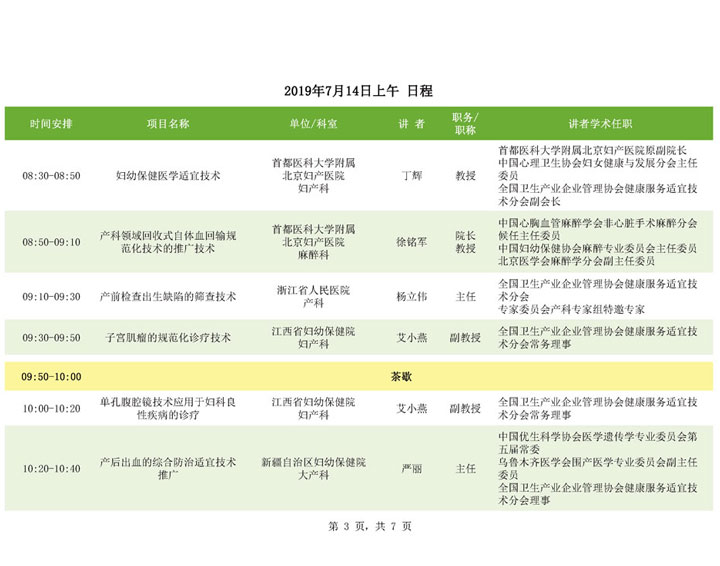Click '主任' title in 杨立伟 row
The height and width of the screenshot is (566, 720).
[x=465, y=297]
